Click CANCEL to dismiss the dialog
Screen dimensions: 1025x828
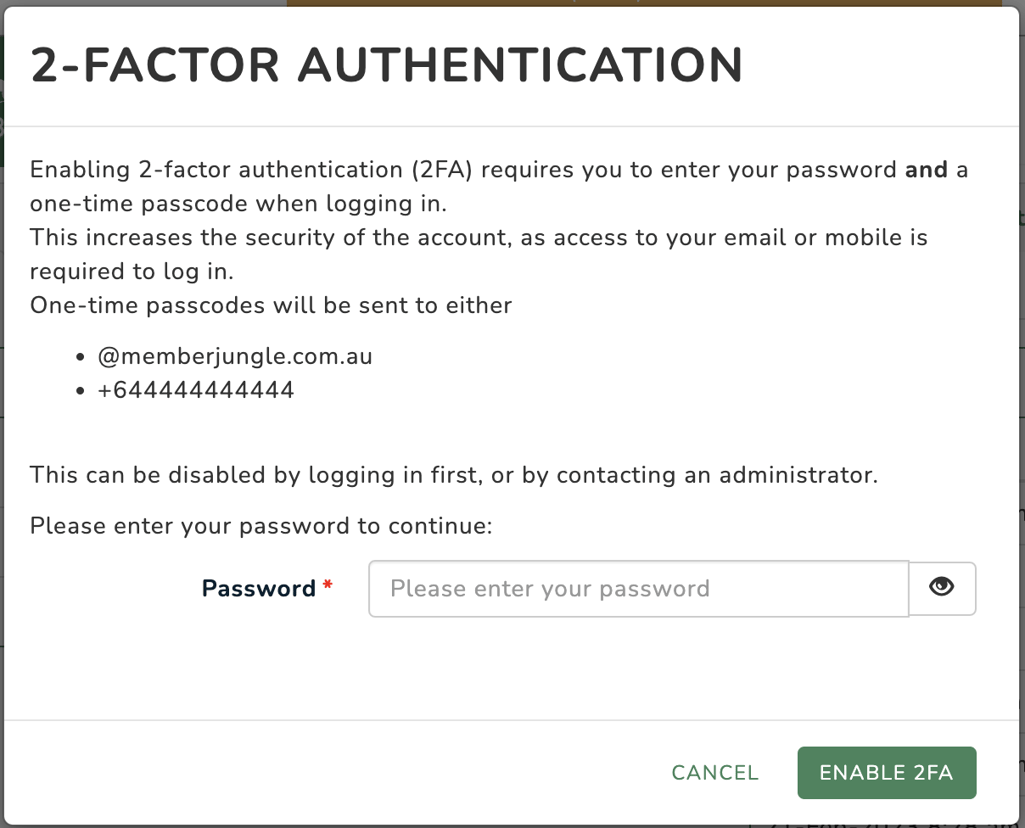[713, 772]
